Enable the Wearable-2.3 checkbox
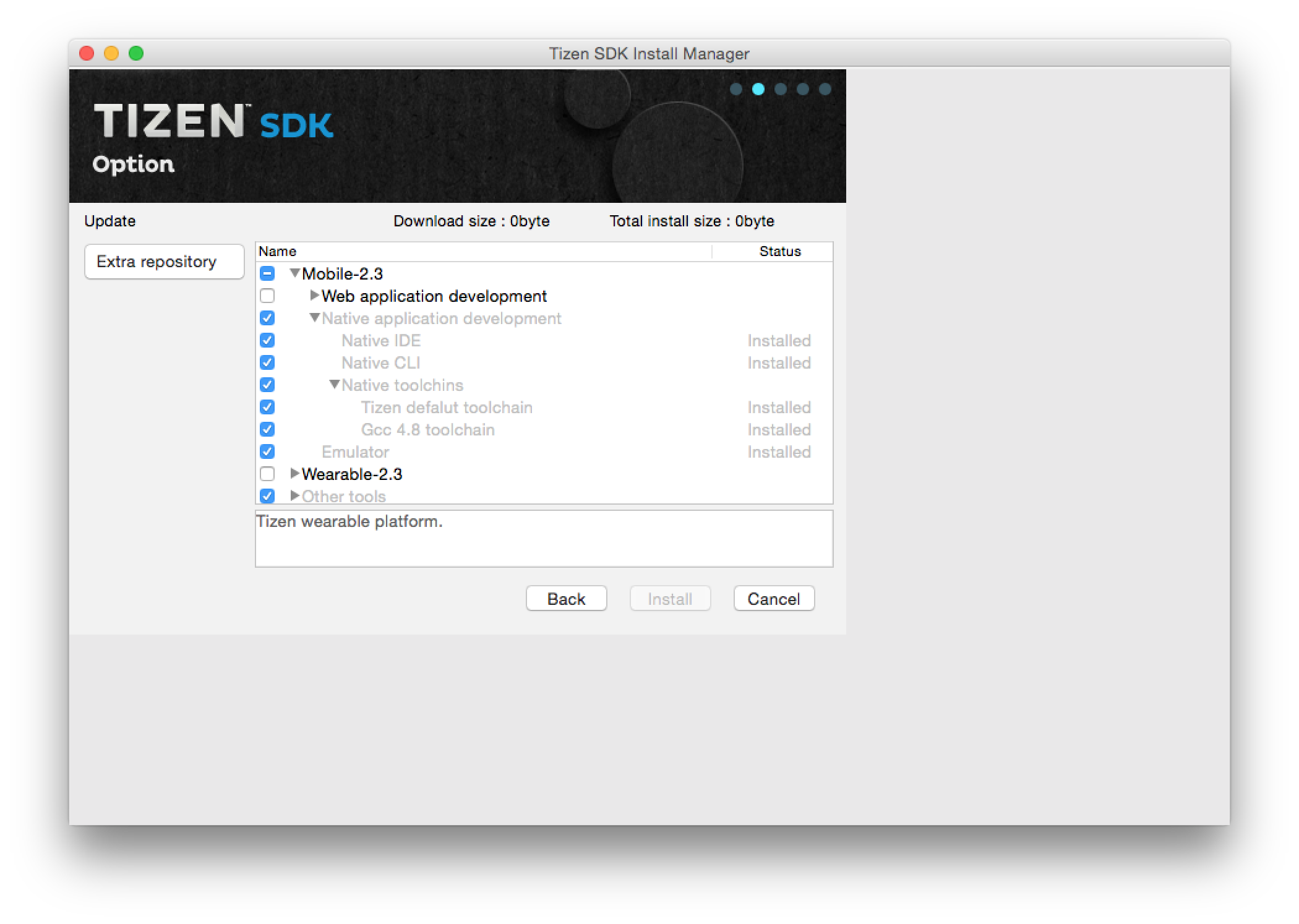The width and height of the screenshot is (1299, 924). [267, 474]
